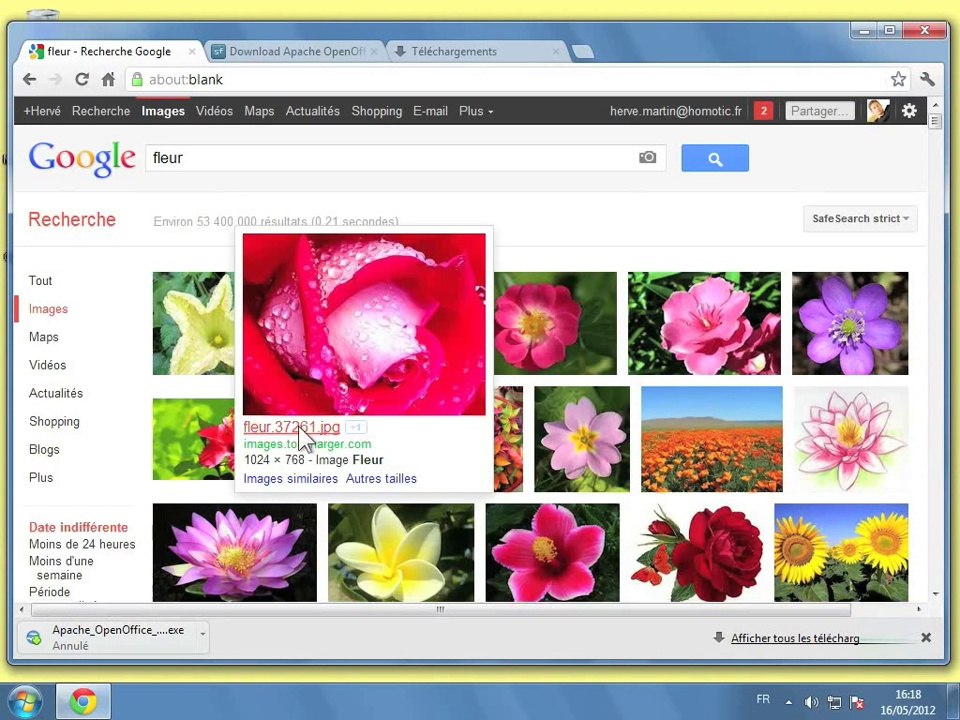
Task: Open the orange poppy field thumbnail
Action: pos(711,438)
